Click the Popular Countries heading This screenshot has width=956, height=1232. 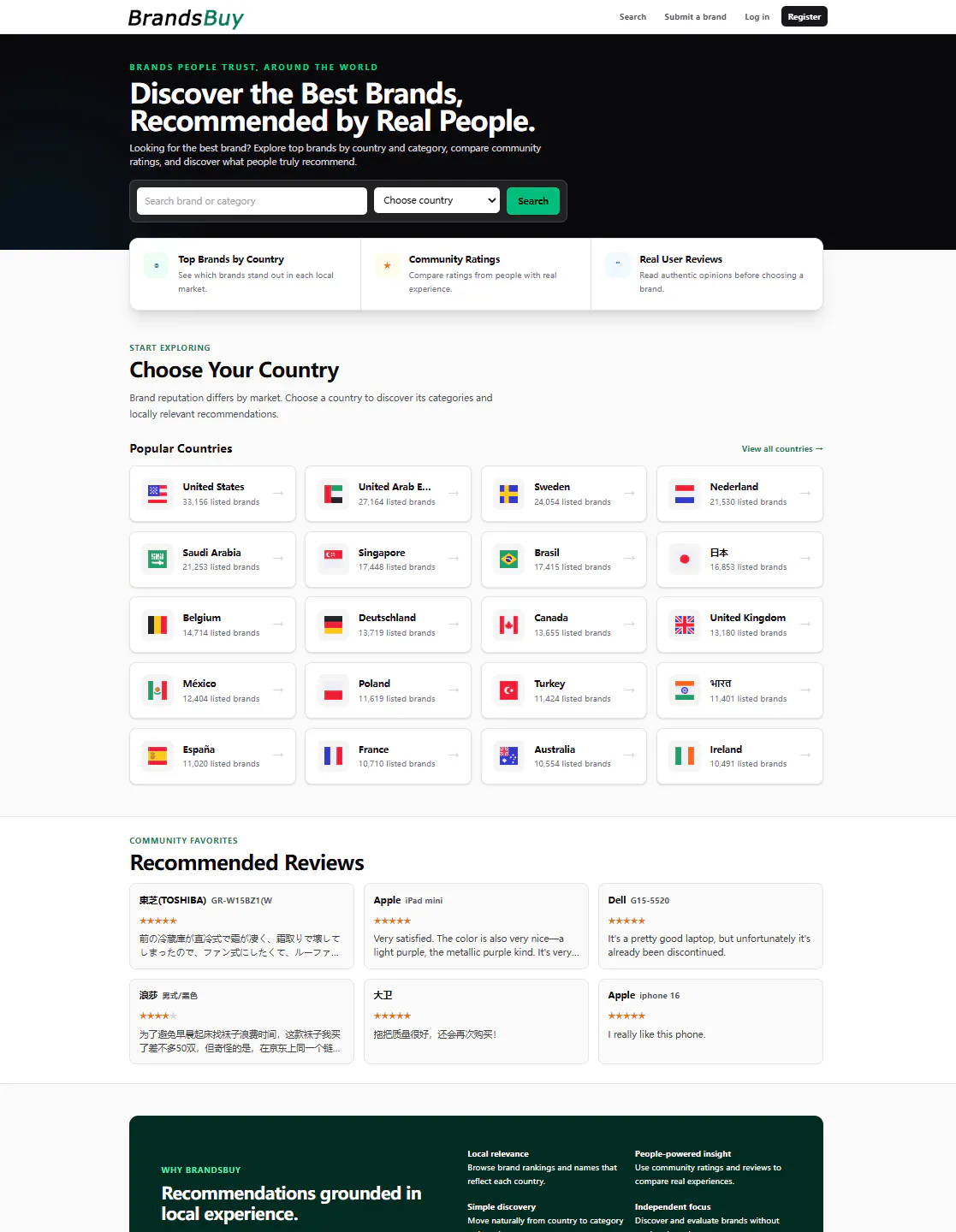(181, 448)
